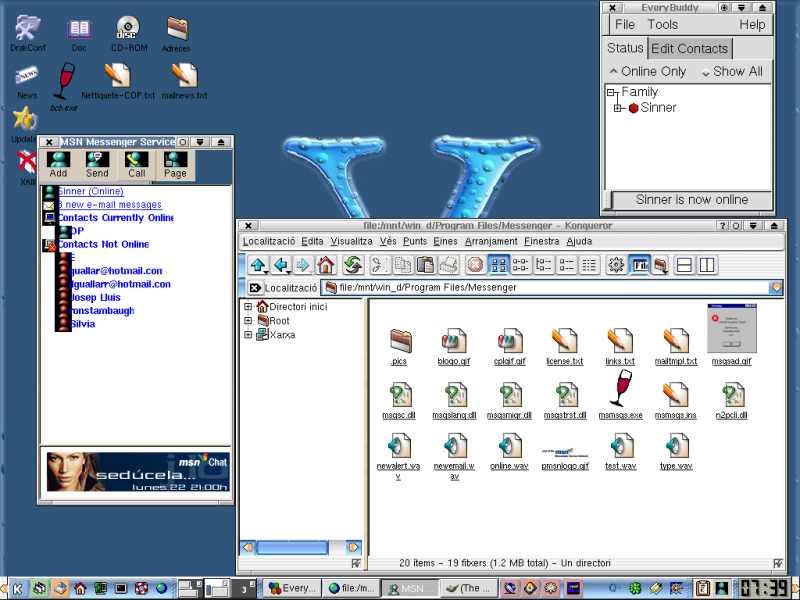Click the Page icon in MSN Messenger
This screenshot has height=600, width=800.
[175, 165]
